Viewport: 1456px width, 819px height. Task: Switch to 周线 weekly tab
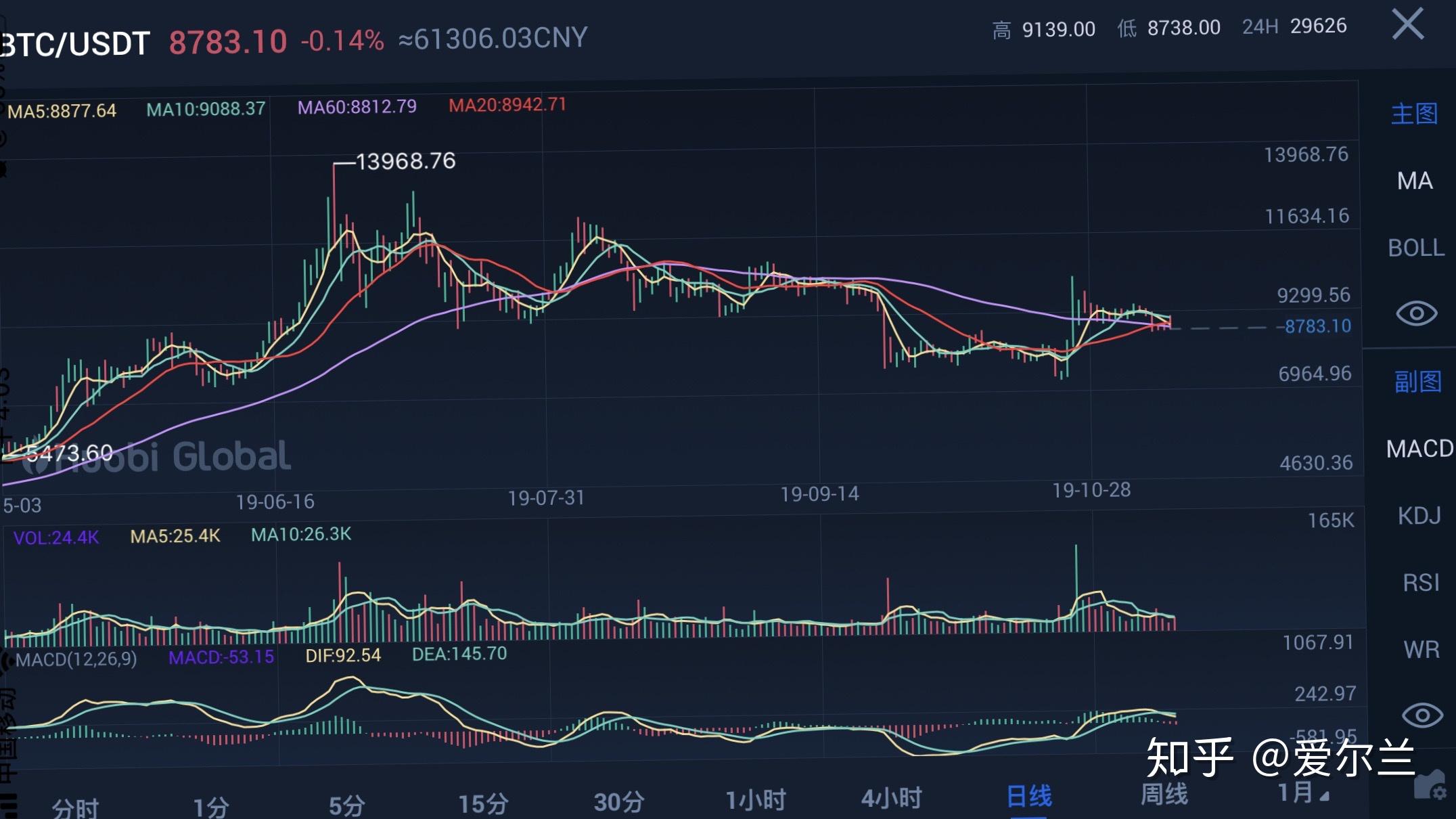coord(1164,794)
